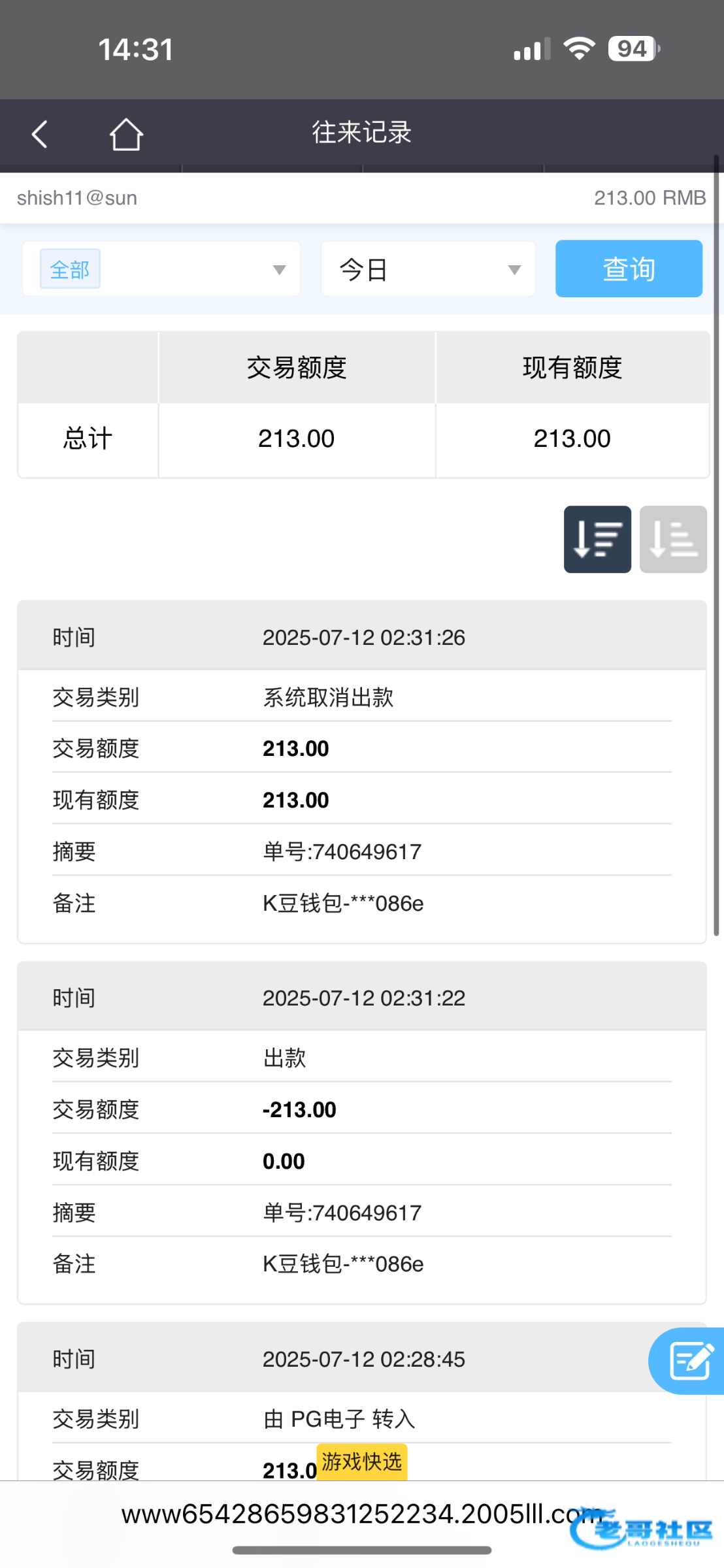Viewport: 724px width, 1568px height.
Task: Go to home via house icon
Action: (x=125, y=135)
